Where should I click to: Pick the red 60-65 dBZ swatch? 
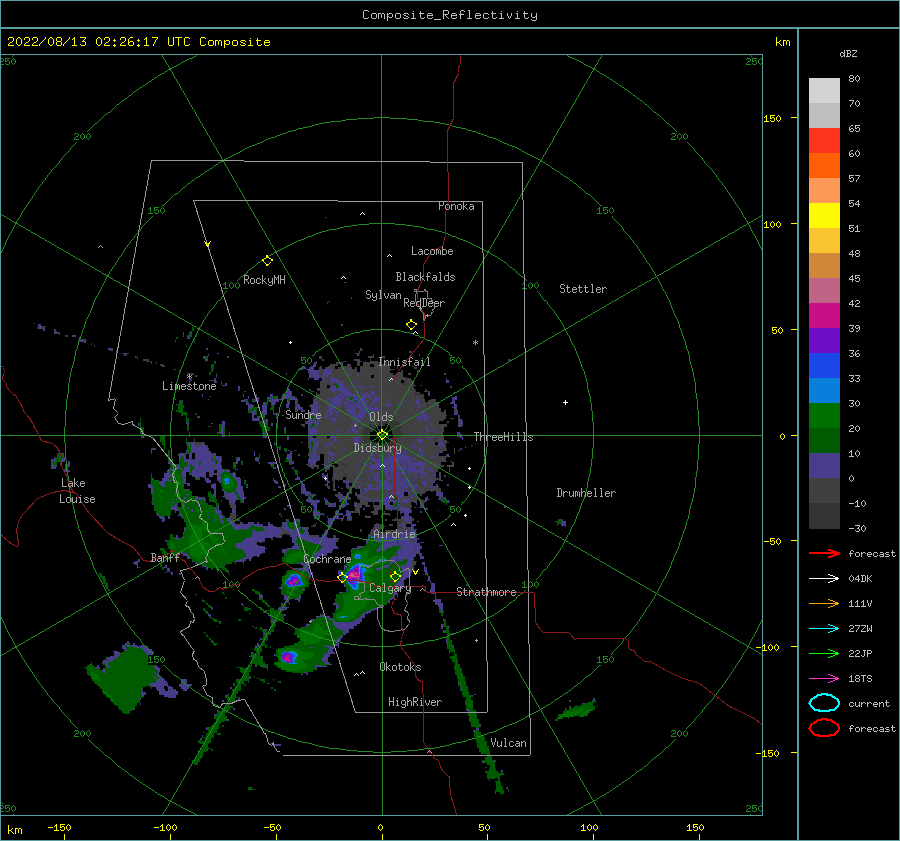[x=824, y=141]
